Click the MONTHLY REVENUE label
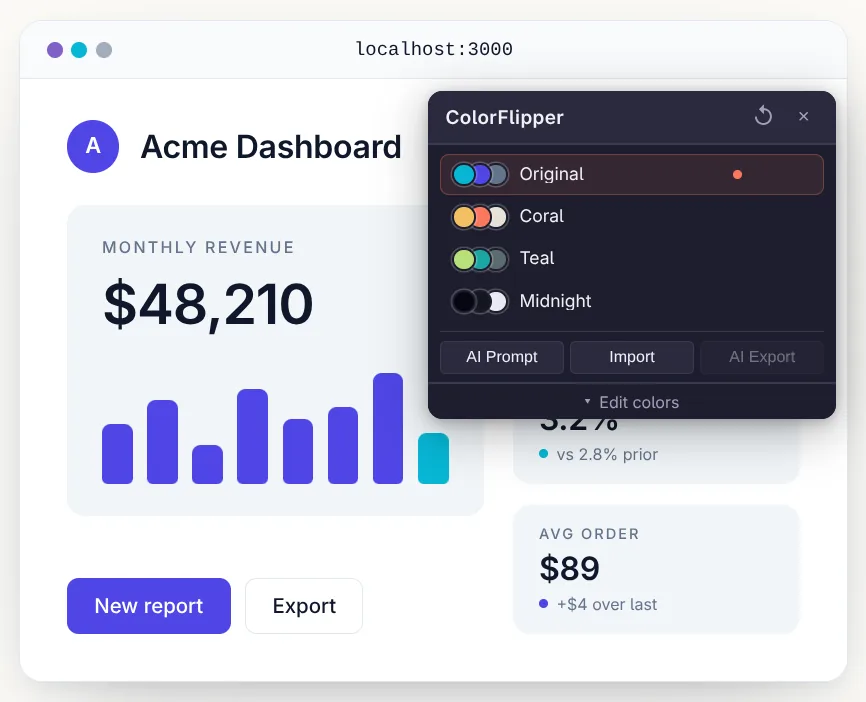The width and height of the screenshot is (866, 702). coord(198,247)
